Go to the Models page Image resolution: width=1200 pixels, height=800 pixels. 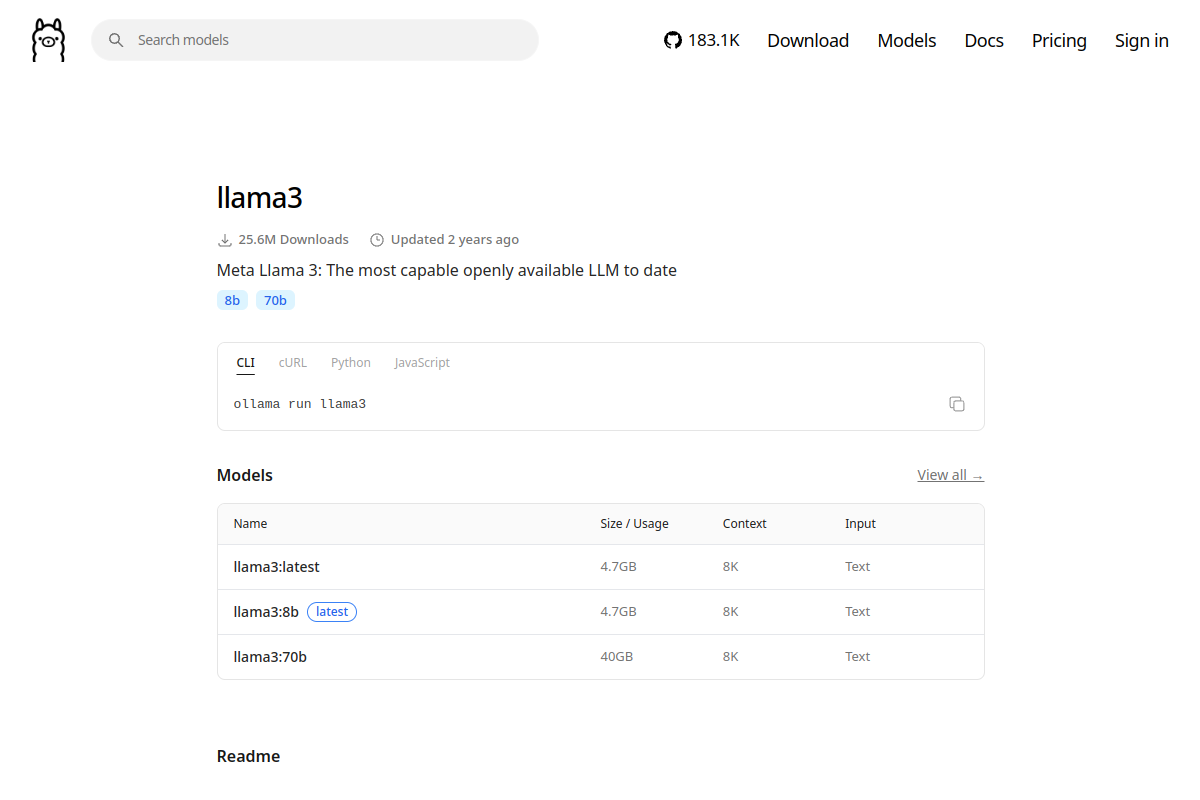coord(907,40)
